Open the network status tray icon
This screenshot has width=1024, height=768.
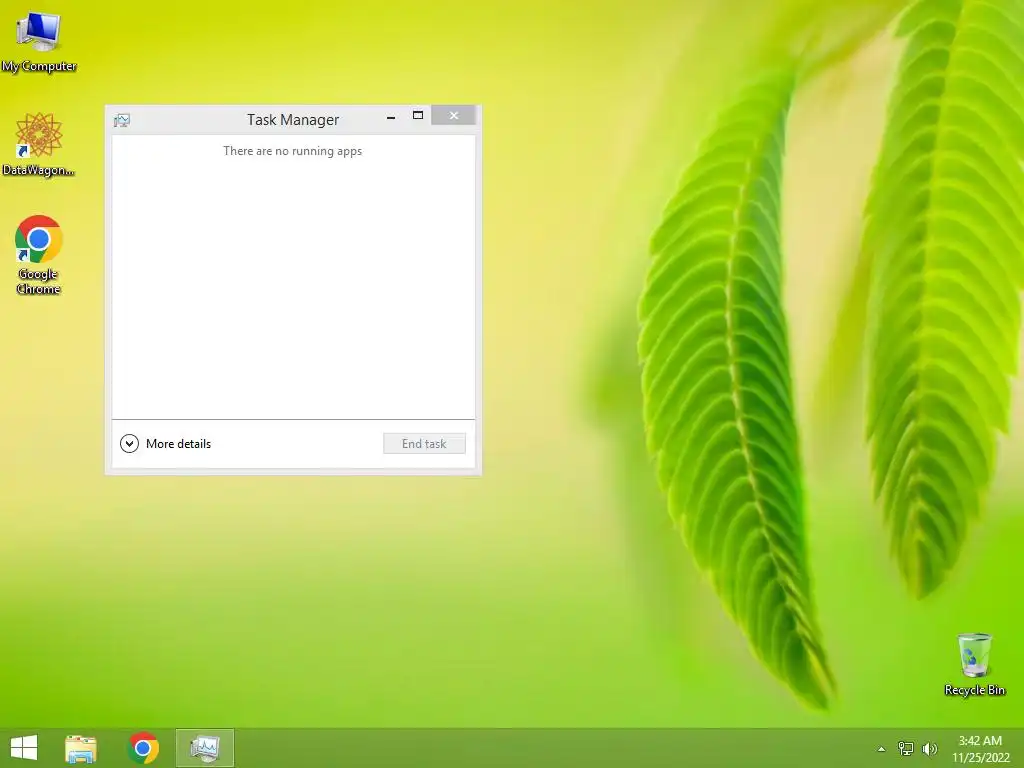pos(906,748)
